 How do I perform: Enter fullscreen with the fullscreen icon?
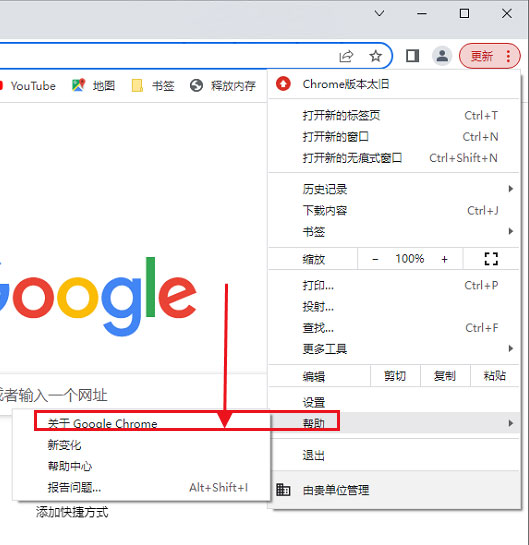pos(491,259)
